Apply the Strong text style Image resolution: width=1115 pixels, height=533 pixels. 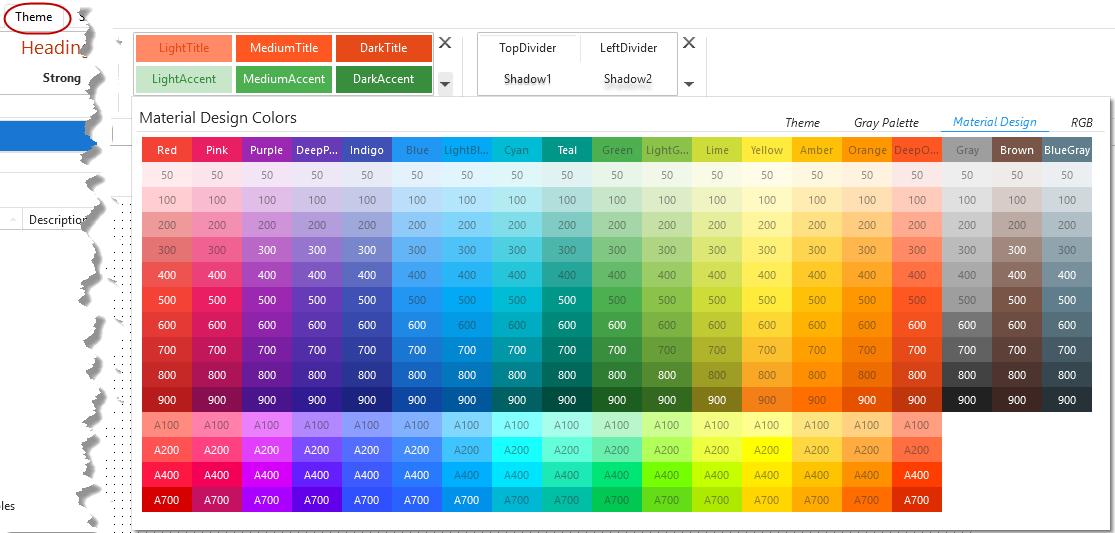click(62, 78)
